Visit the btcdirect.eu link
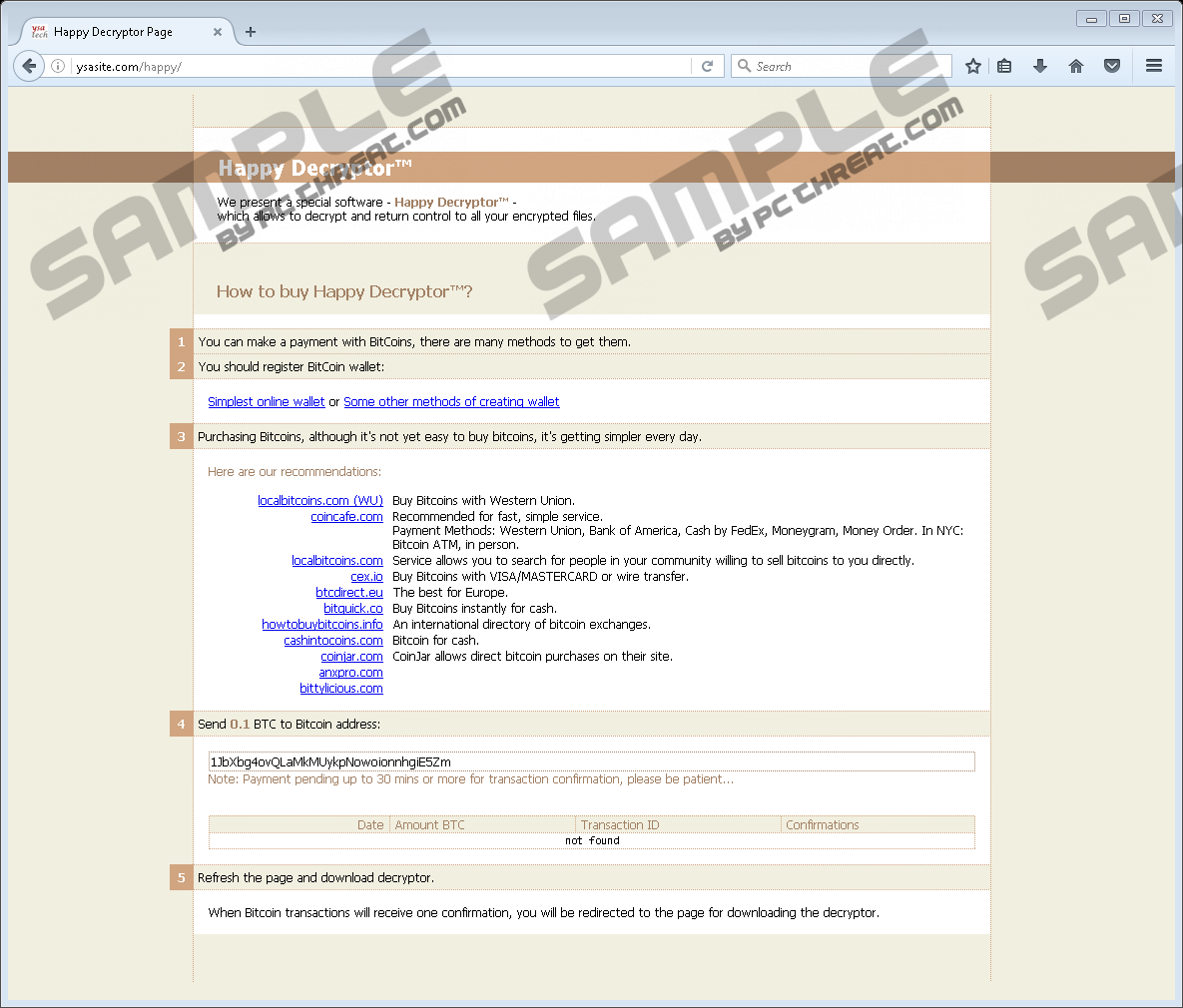Viewport: 1183px width, 1008px height. [349, 593]
